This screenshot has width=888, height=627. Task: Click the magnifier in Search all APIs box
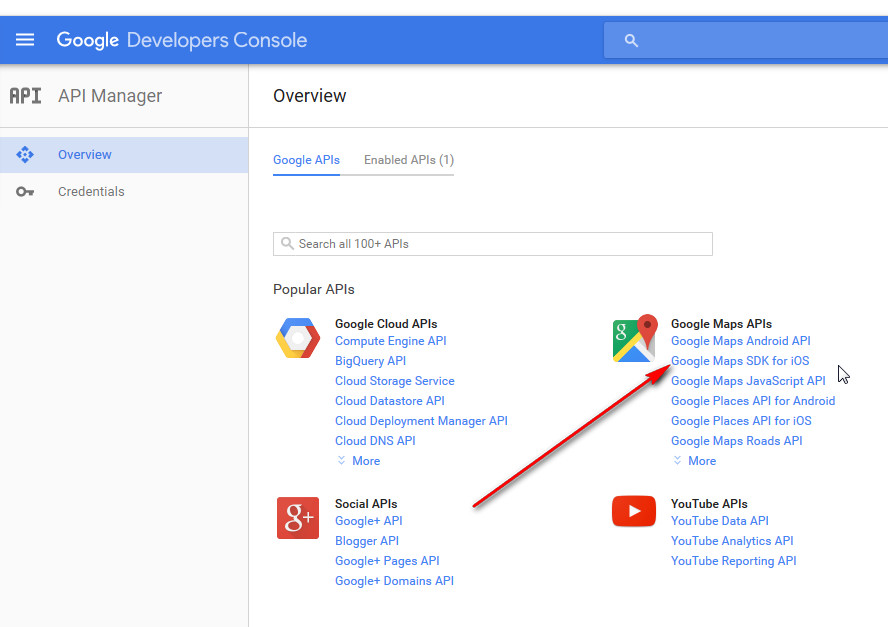point(287,244)
